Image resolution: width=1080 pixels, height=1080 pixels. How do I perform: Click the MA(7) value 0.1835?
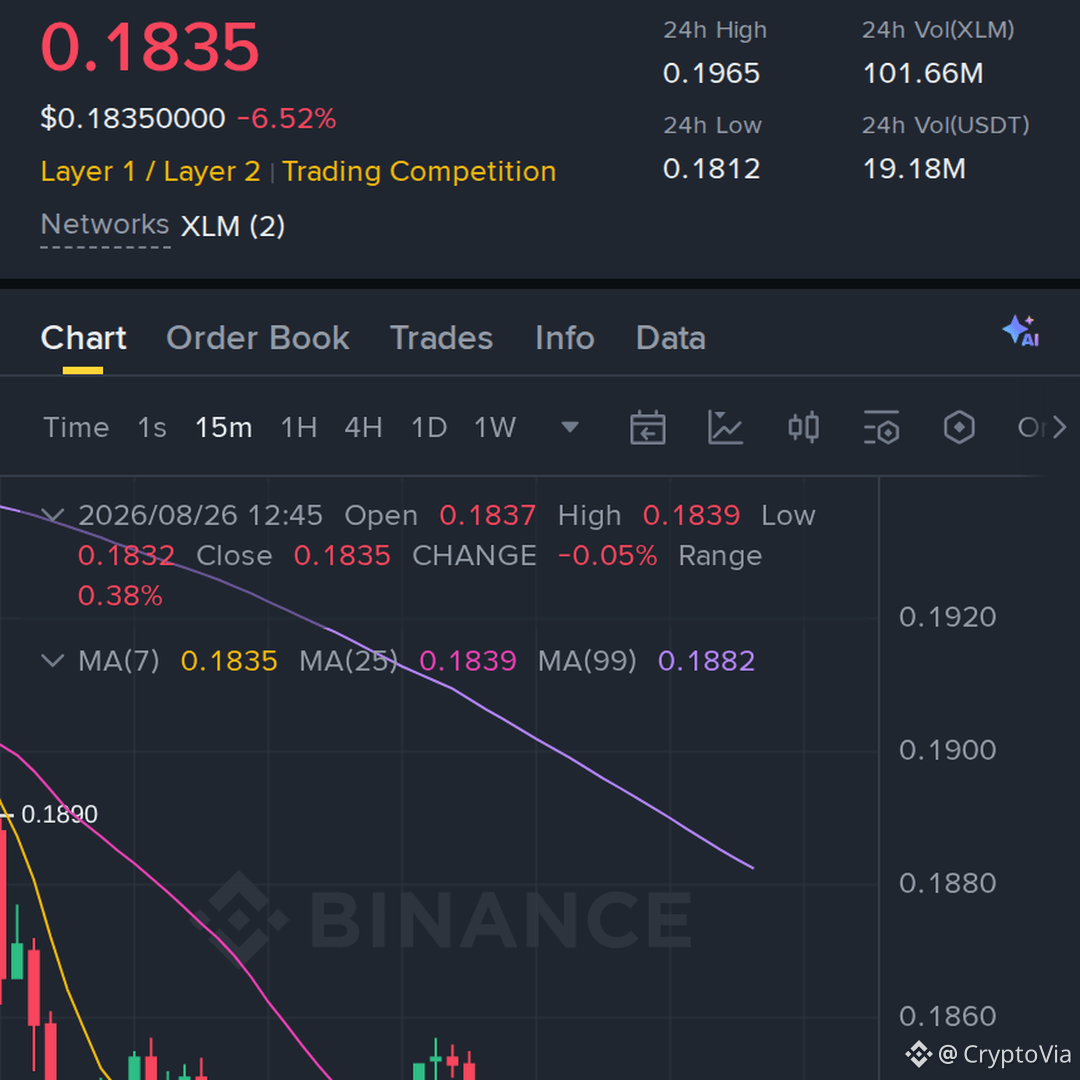[229, 661]
